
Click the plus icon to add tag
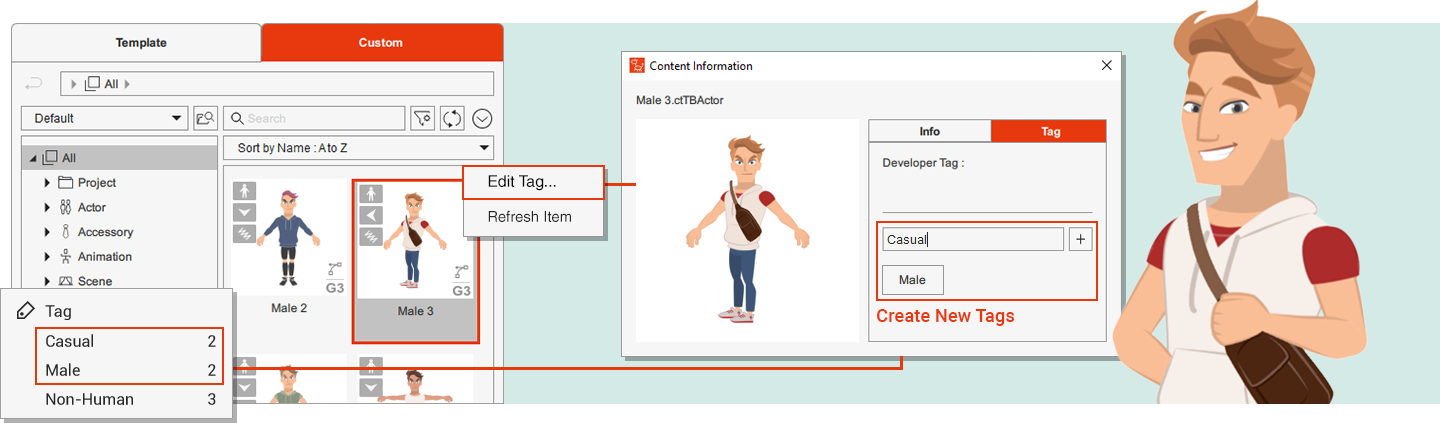tap(1080, 239)
